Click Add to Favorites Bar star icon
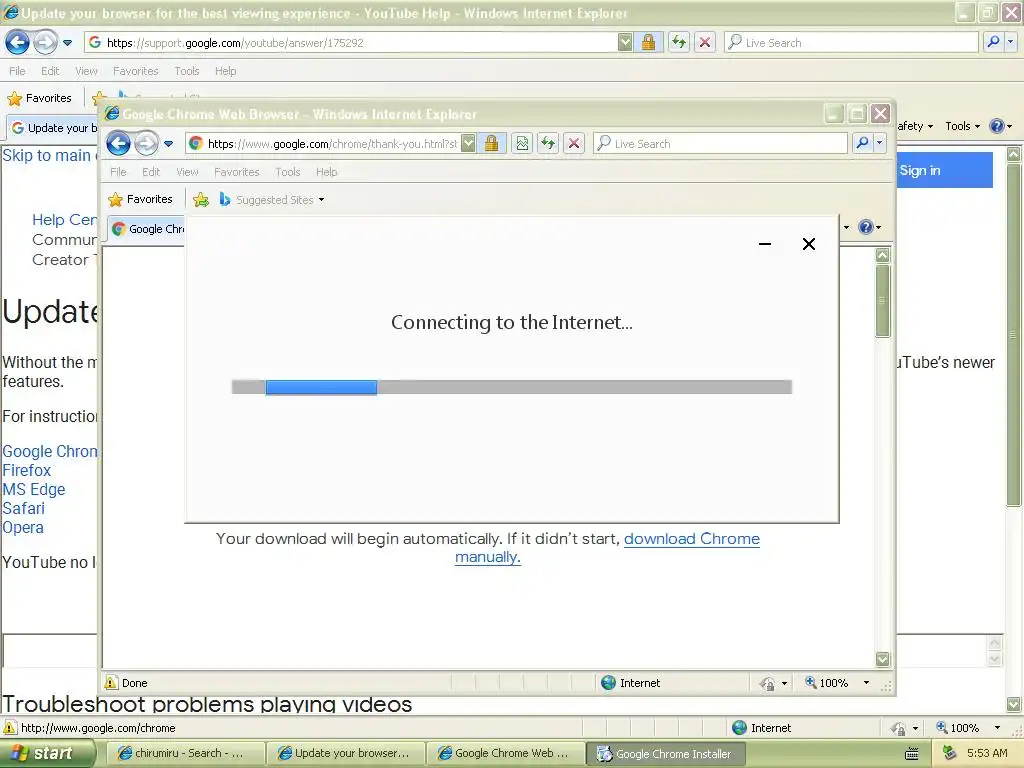 201,200
